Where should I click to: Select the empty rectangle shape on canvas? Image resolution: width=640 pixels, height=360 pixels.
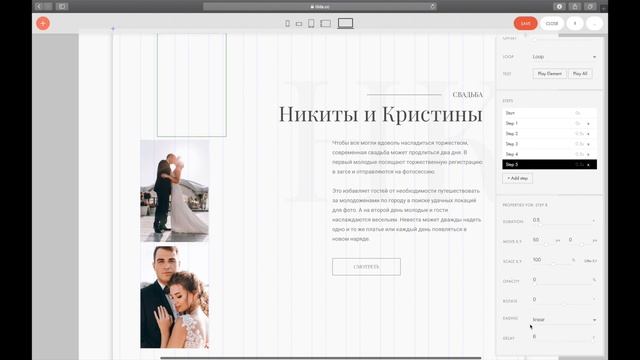192,85
